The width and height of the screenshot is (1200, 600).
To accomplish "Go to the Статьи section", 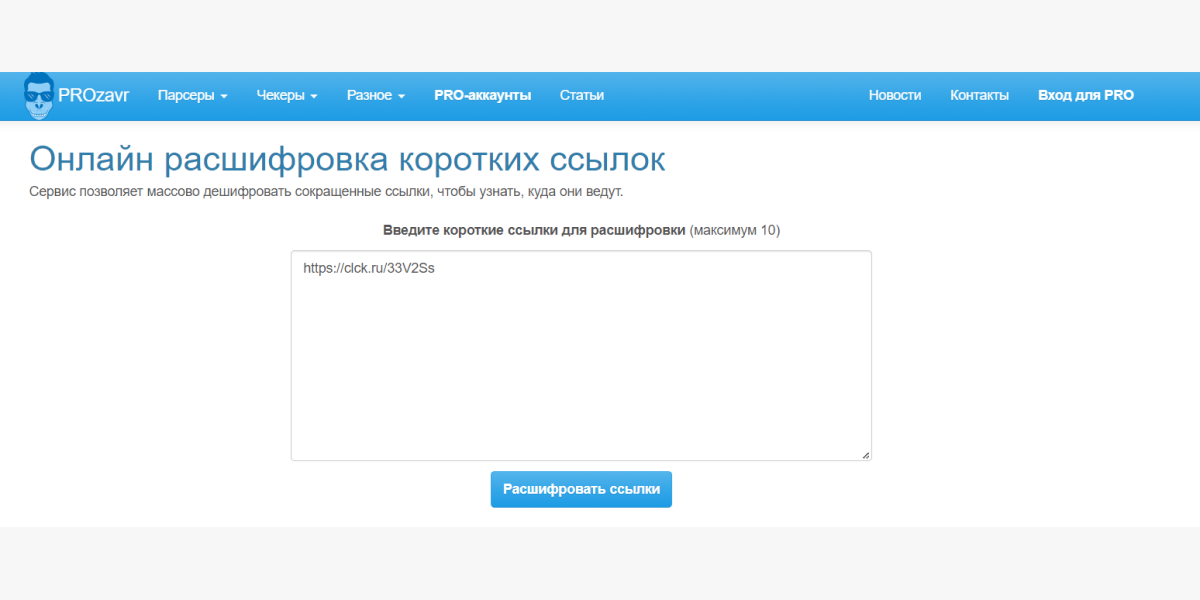I will (582, 96).
